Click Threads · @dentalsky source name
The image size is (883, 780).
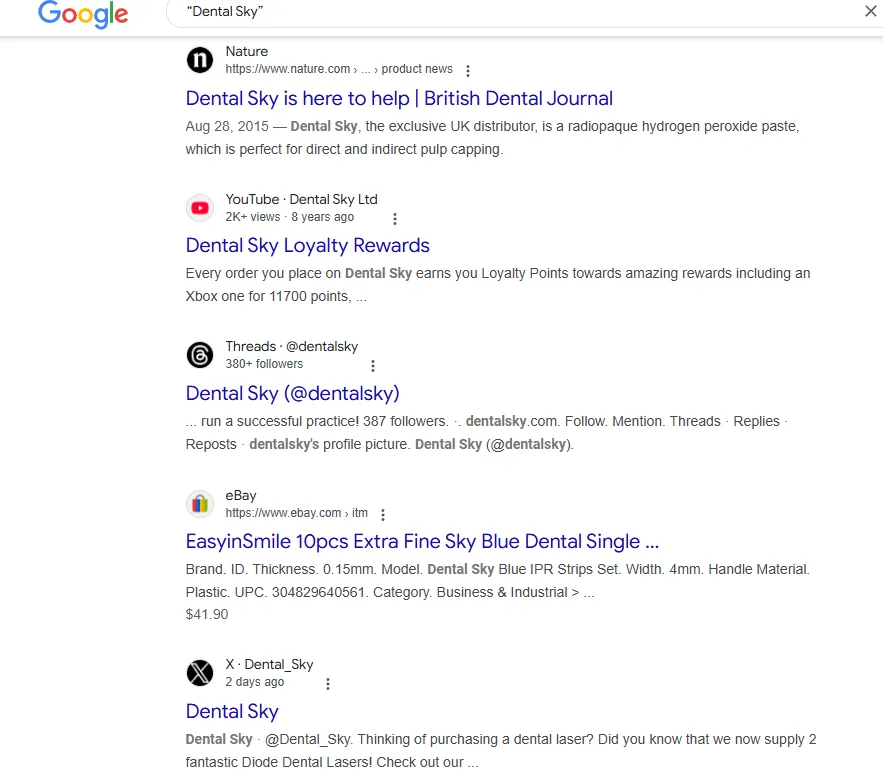pos(292,346)
